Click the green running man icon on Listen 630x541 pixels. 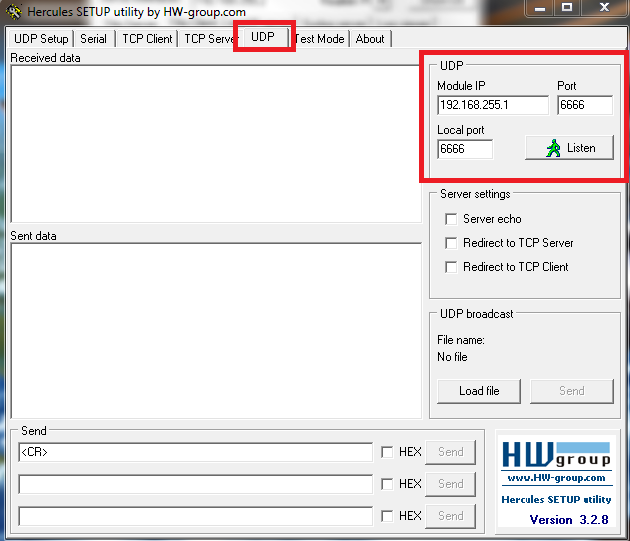[553, 148]
